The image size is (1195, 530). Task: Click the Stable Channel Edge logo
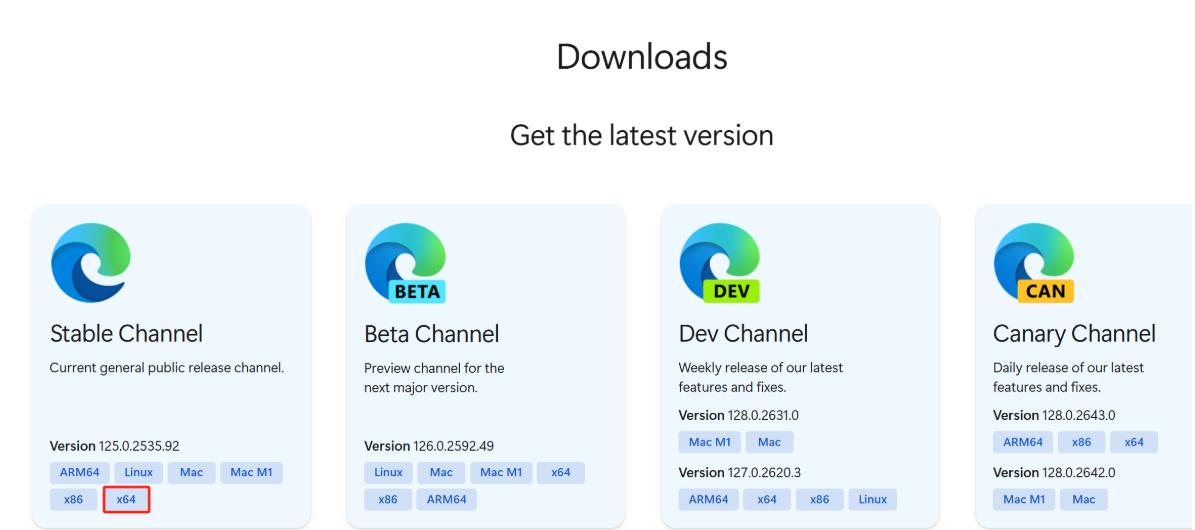click(x=91, y=263)
